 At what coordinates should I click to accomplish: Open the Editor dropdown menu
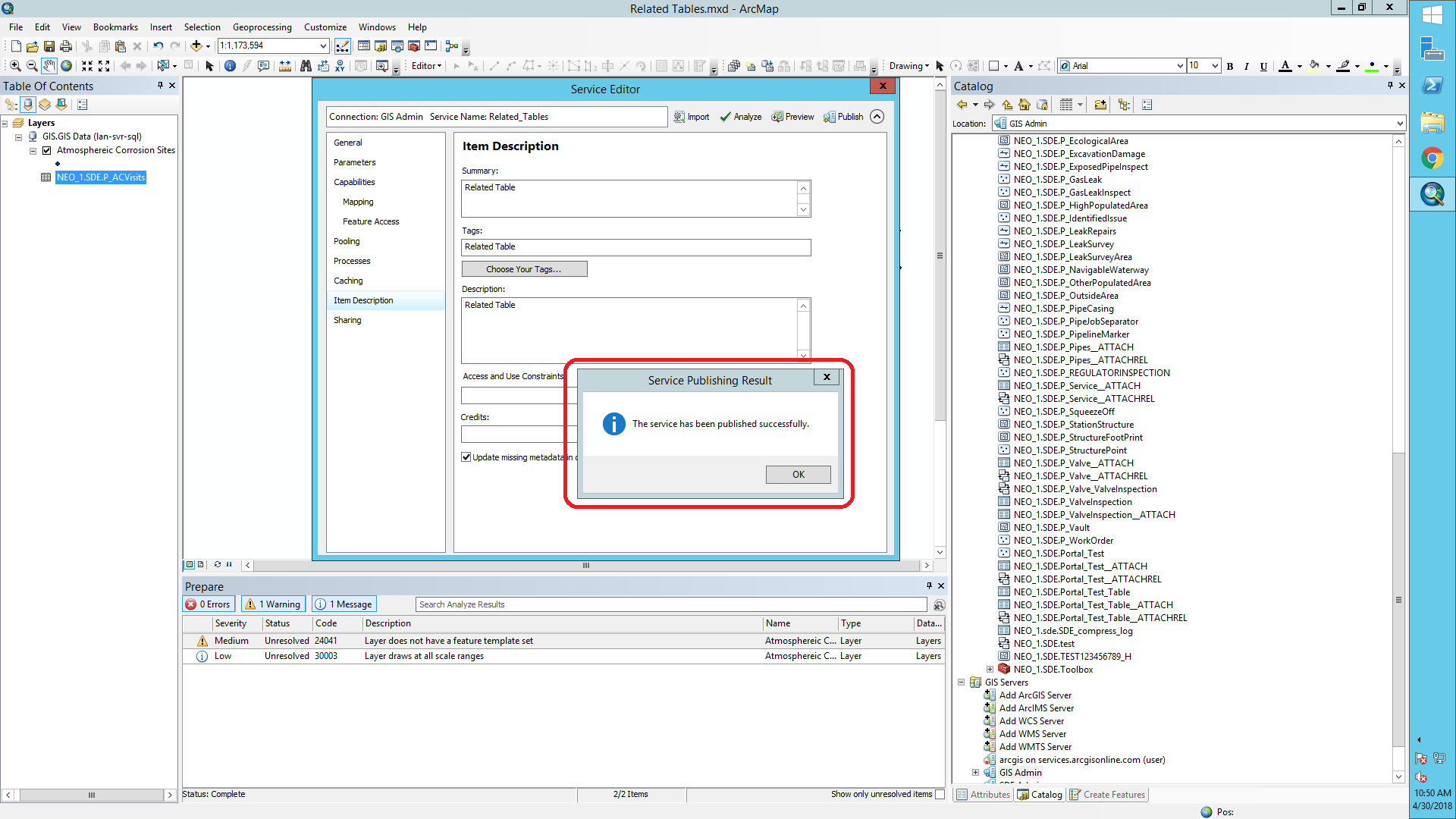426,66
